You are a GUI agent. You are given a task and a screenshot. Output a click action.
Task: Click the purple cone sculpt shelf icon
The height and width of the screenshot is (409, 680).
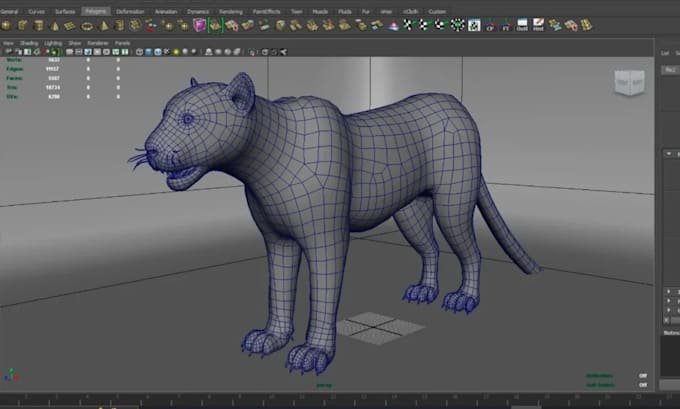coord(394,26)
